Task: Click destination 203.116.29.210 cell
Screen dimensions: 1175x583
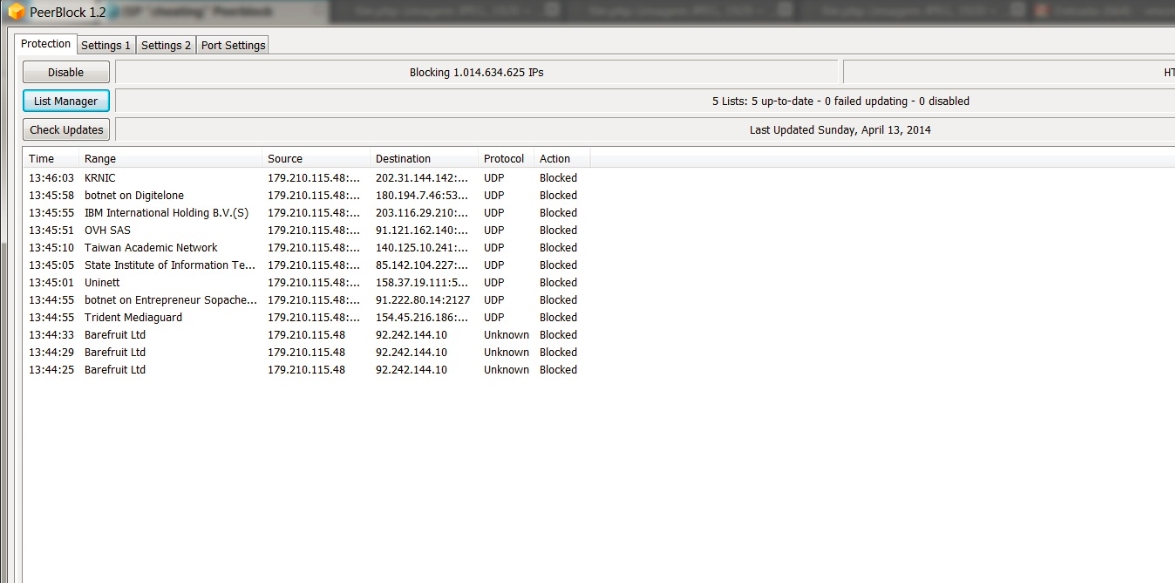Action: [422, 213]
